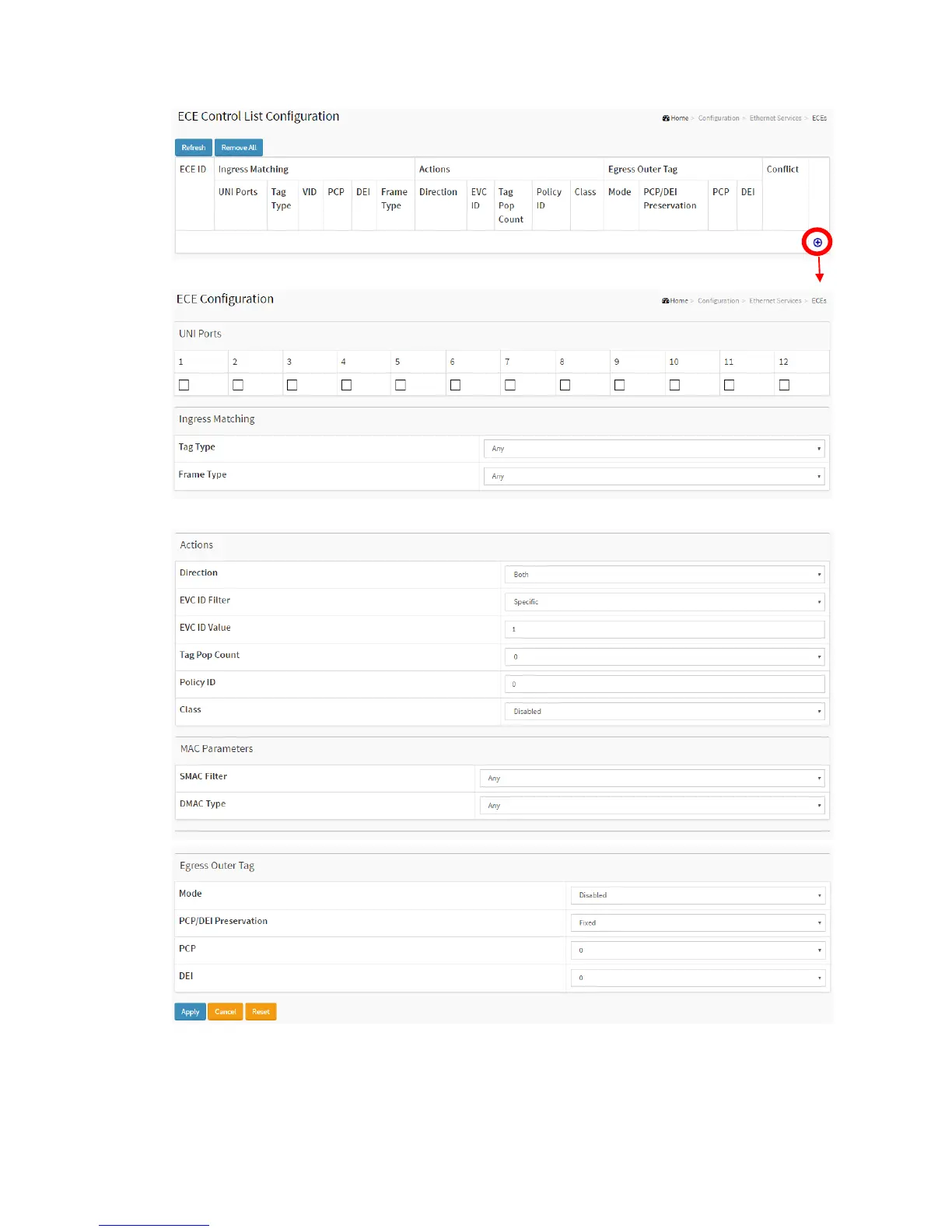Open Ethernet Services in the ECE Configuration breadcrumb
The width and height of the screenshot is (952, 1232).
775,301
